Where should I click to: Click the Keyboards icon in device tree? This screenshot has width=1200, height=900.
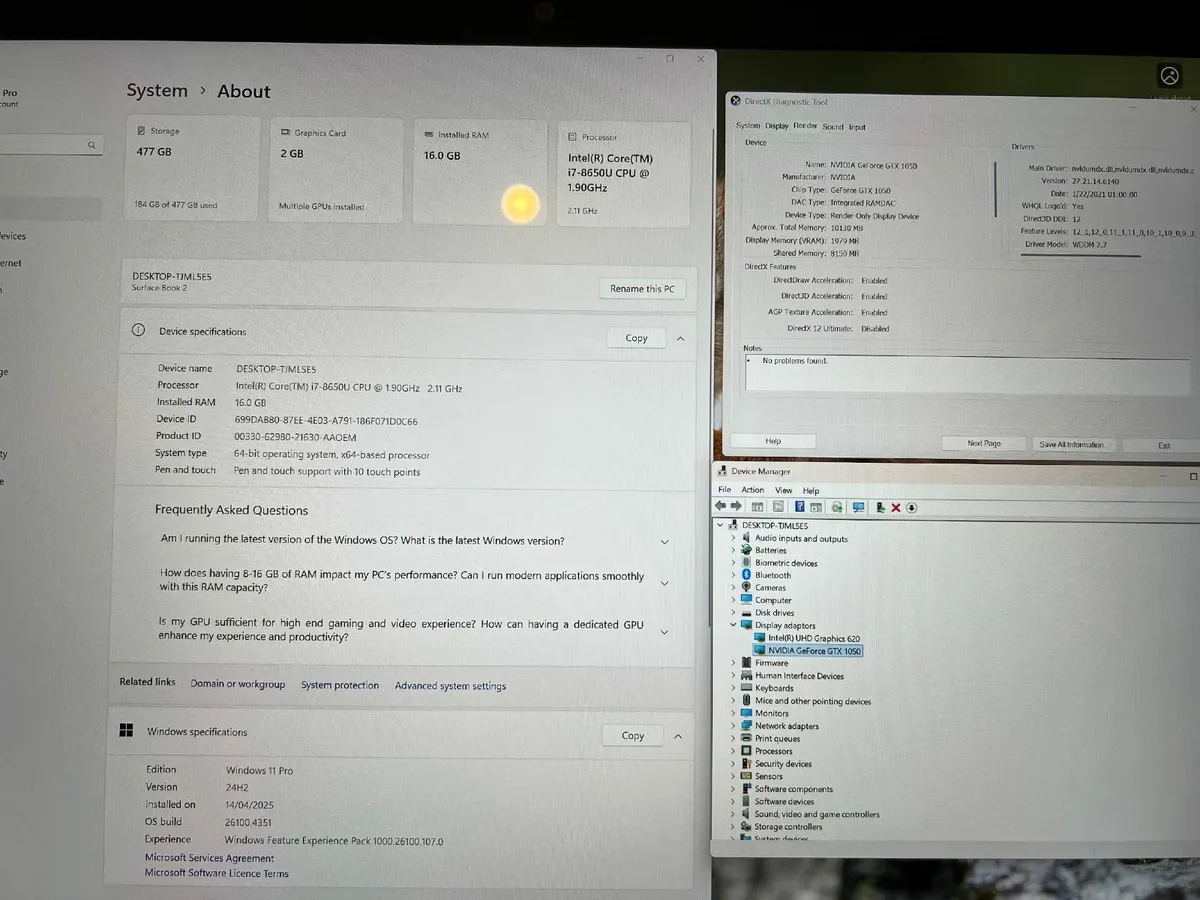tap(746, 688)
